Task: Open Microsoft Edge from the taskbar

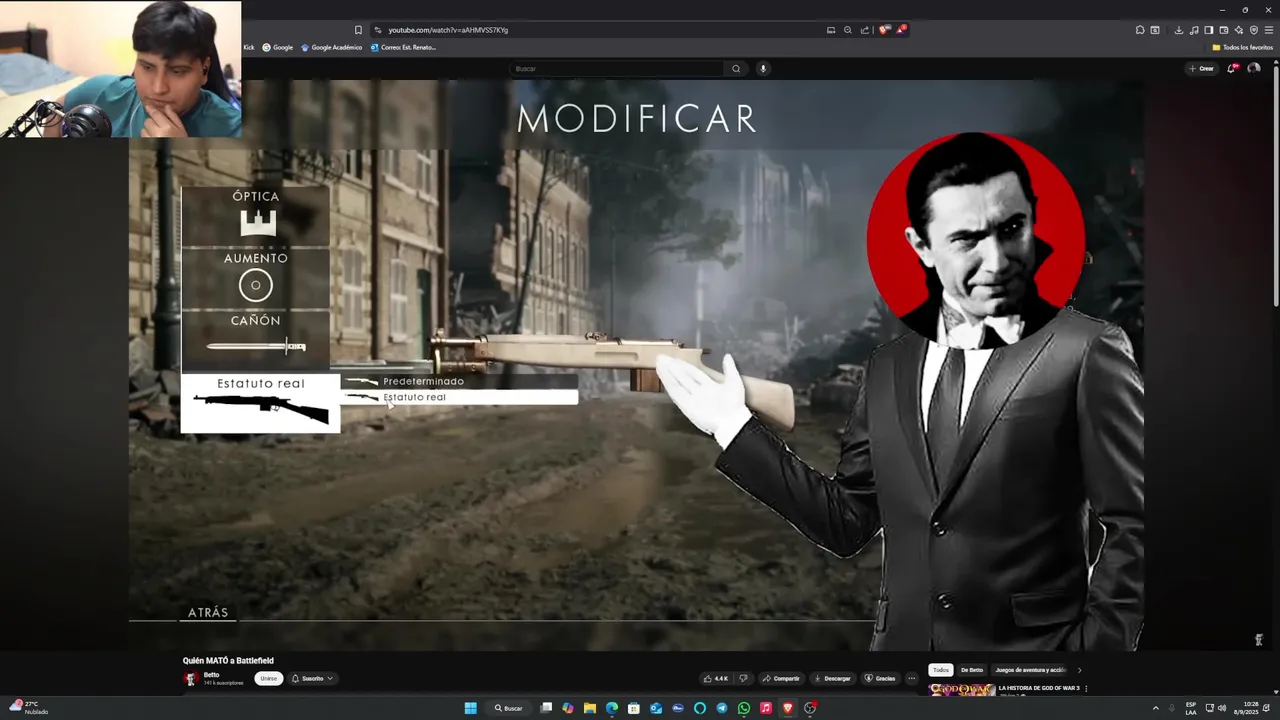Action: [x=612, y=708]
